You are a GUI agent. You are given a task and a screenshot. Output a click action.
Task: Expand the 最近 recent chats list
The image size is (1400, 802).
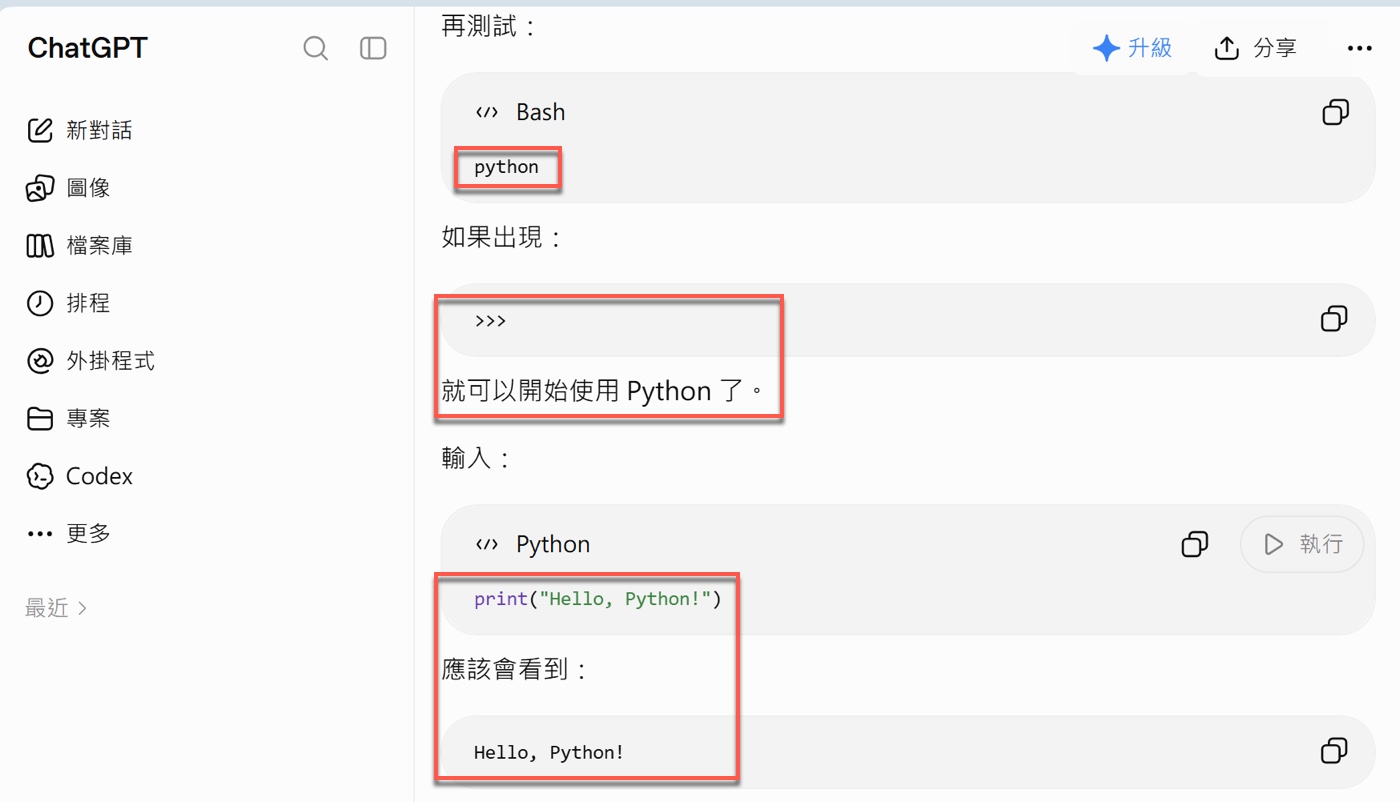(56, 608)
